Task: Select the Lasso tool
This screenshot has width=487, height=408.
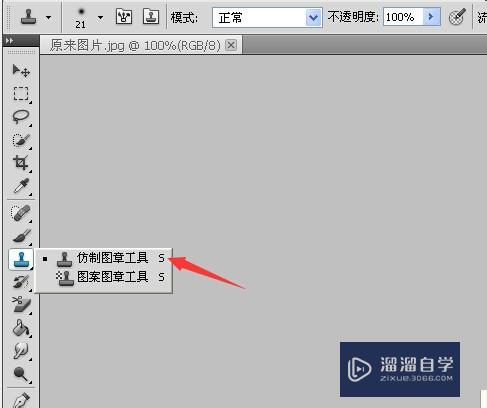Action: pyautogui.click(x=21, y=117)
